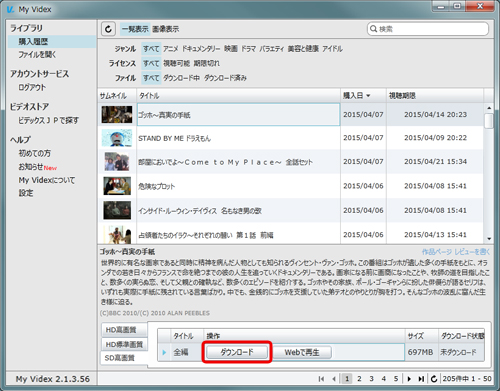500x391 pixels.
Task: Filter files by ダウンロード済み
Action: (x=225, y=78)
